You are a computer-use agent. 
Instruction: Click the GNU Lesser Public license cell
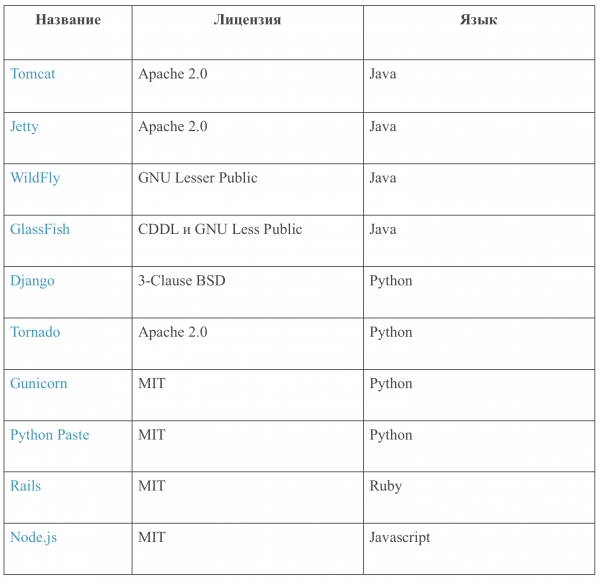tap(198, 178)
